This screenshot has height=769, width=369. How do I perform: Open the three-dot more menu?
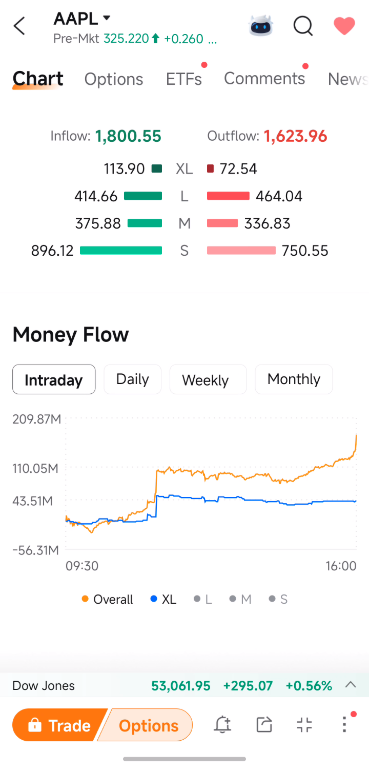click(345, 724)
